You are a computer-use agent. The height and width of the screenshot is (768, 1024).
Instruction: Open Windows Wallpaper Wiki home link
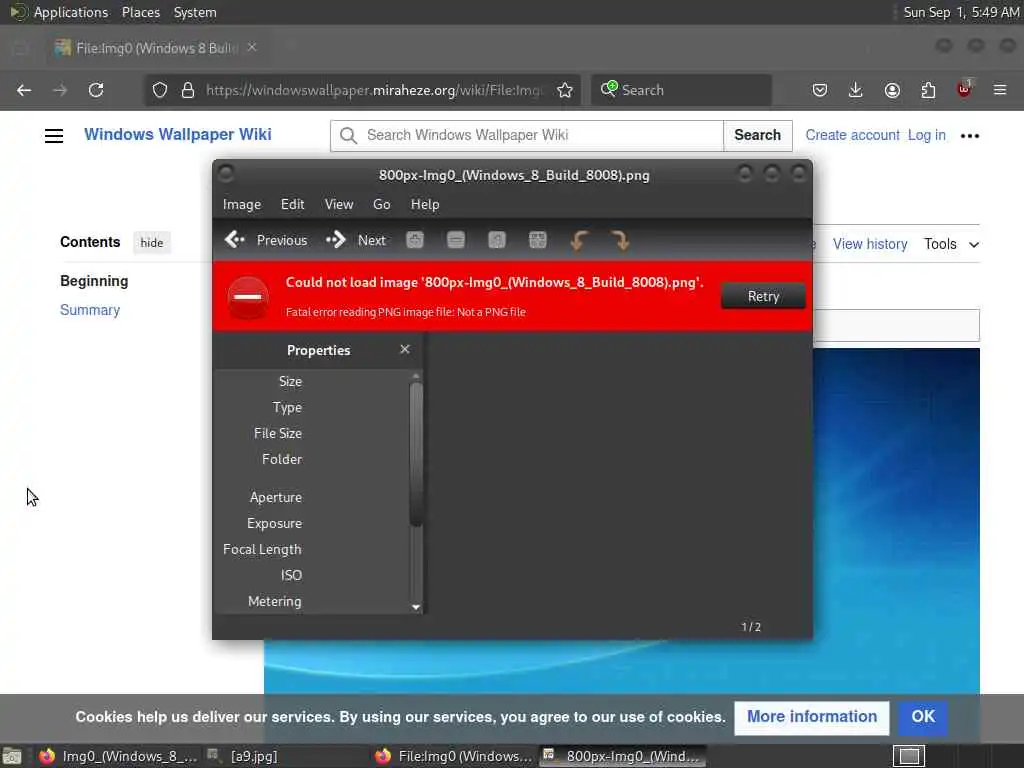tap(178, 135)
